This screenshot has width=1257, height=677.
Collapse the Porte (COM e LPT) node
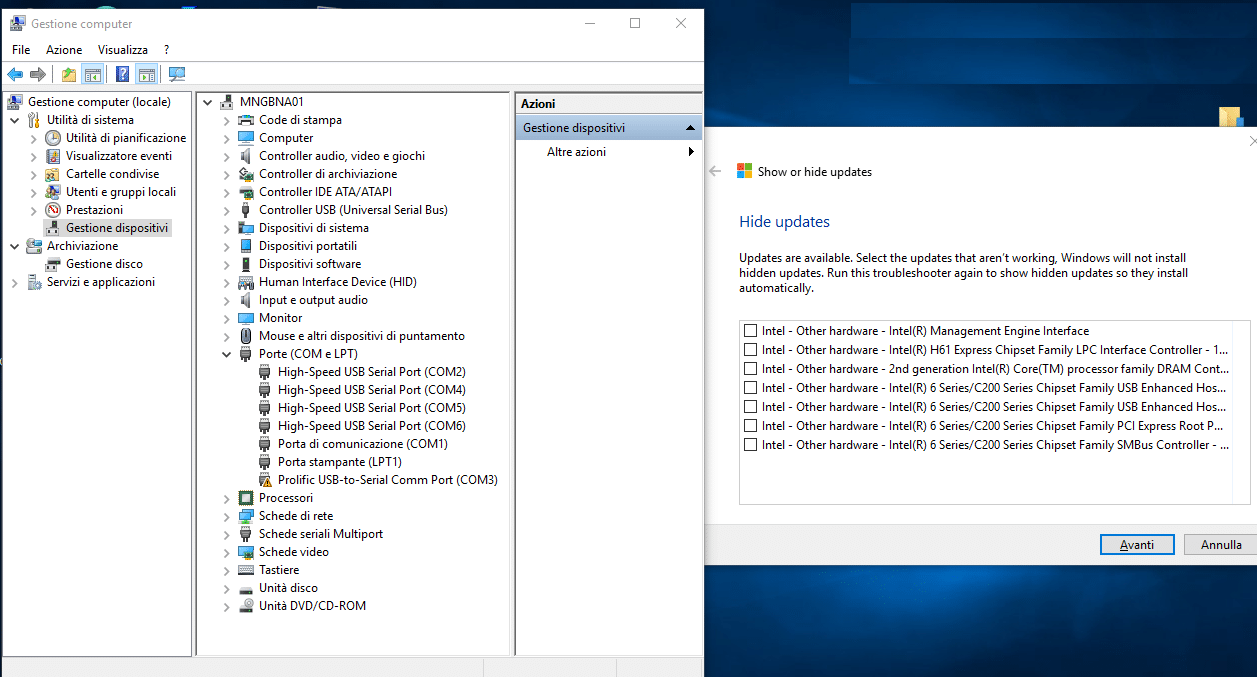(226, 354)
